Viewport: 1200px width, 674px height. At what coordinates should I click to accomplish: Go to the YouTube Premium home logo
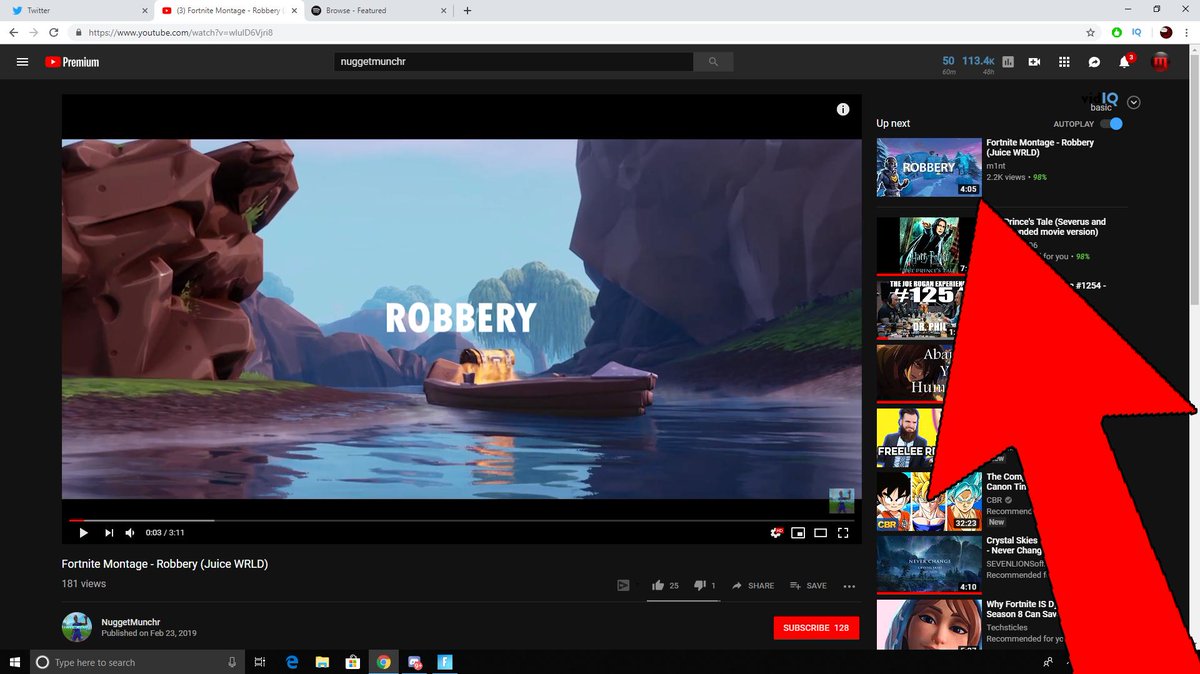pyautogui.click(x=72, y=62)
